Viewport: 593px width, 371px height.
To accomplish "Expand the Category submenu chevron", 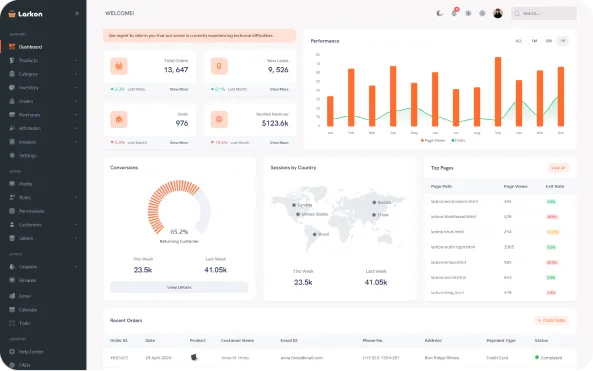I will pos(76,74).
